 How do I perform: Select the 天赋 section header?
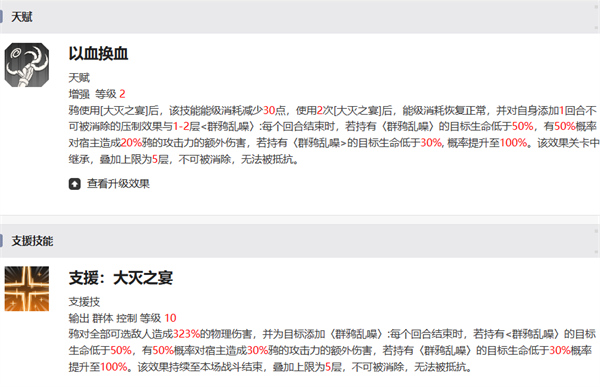[22, 17]
